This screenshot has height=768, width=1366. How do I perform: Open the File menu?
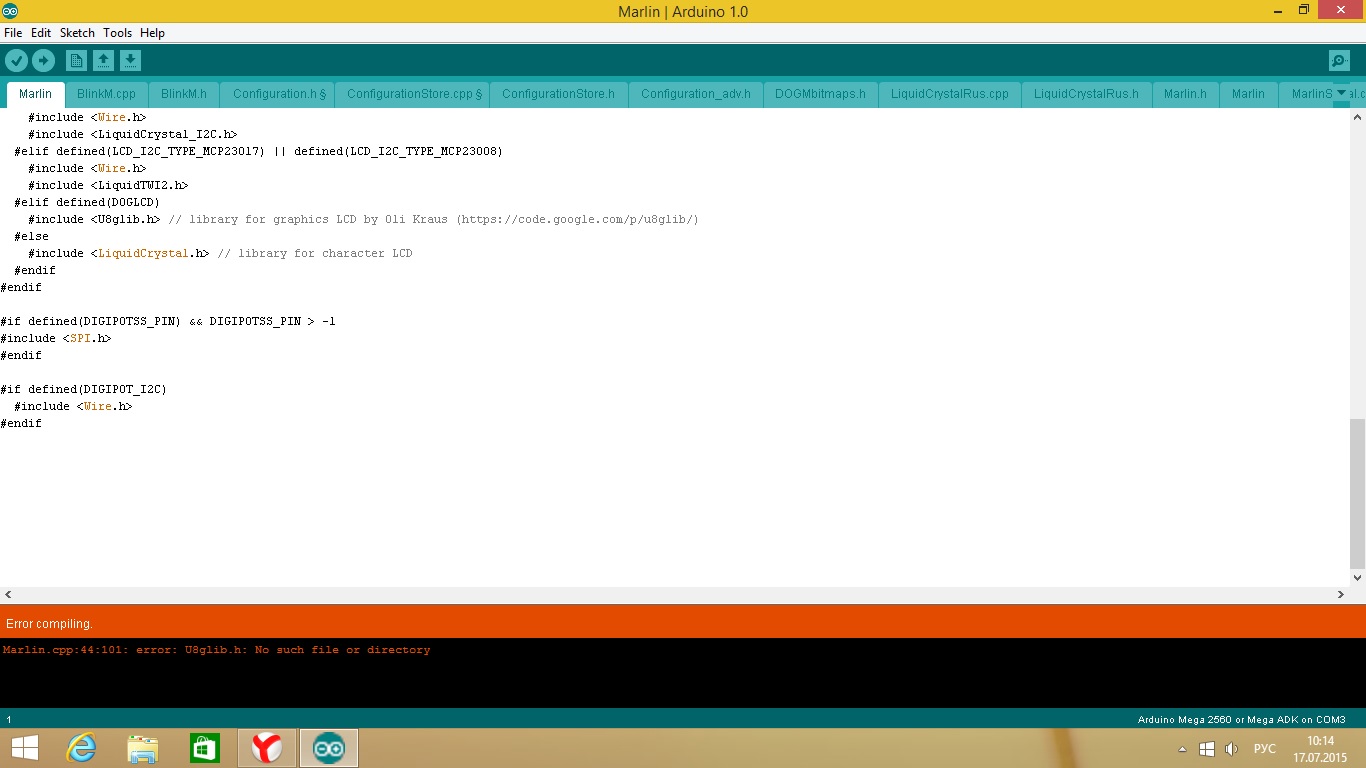pyautogui.click(x=13, y=33)
